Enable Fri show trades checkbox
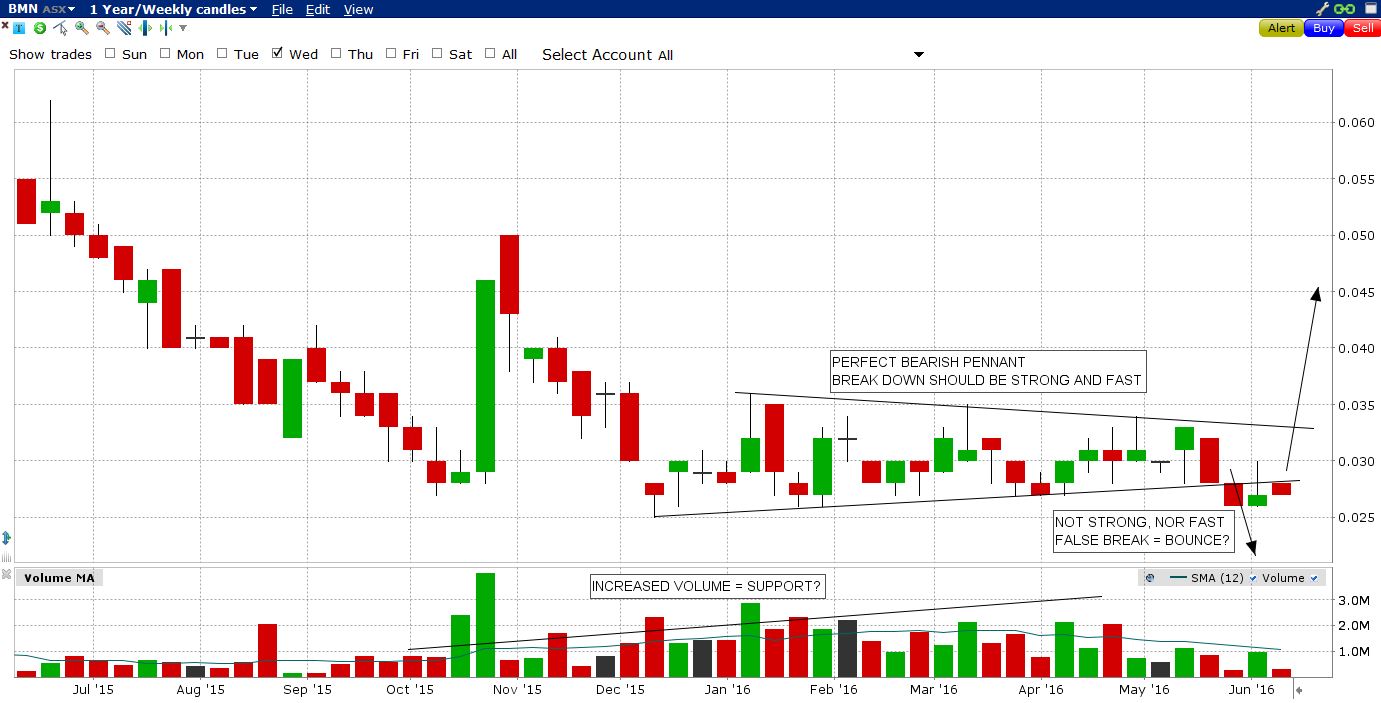This screenshot has height=703, width=1381. point(391,54)
